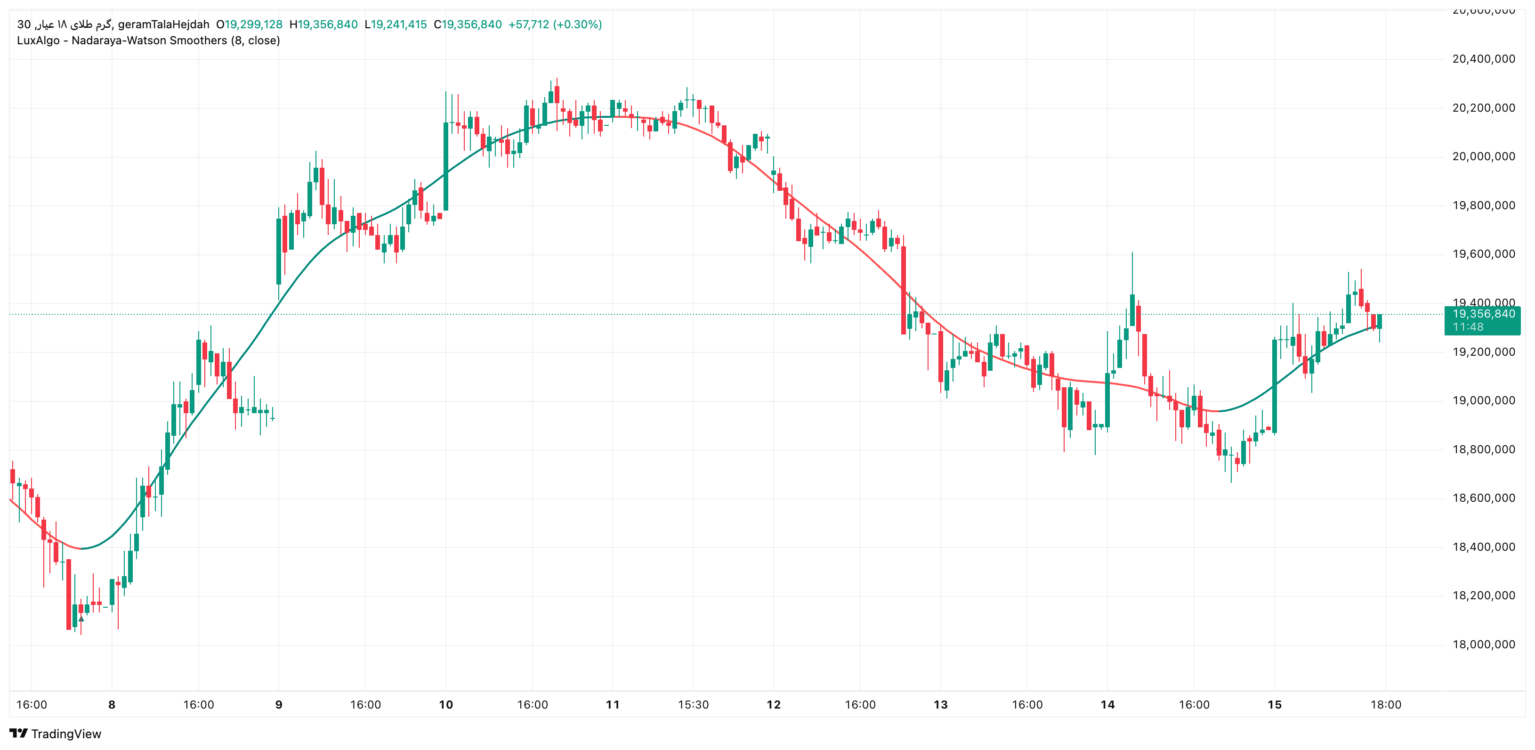This screenshot has height=750, width=1535.
Task: Click the date label 10 on time axis
Action: 446,705
